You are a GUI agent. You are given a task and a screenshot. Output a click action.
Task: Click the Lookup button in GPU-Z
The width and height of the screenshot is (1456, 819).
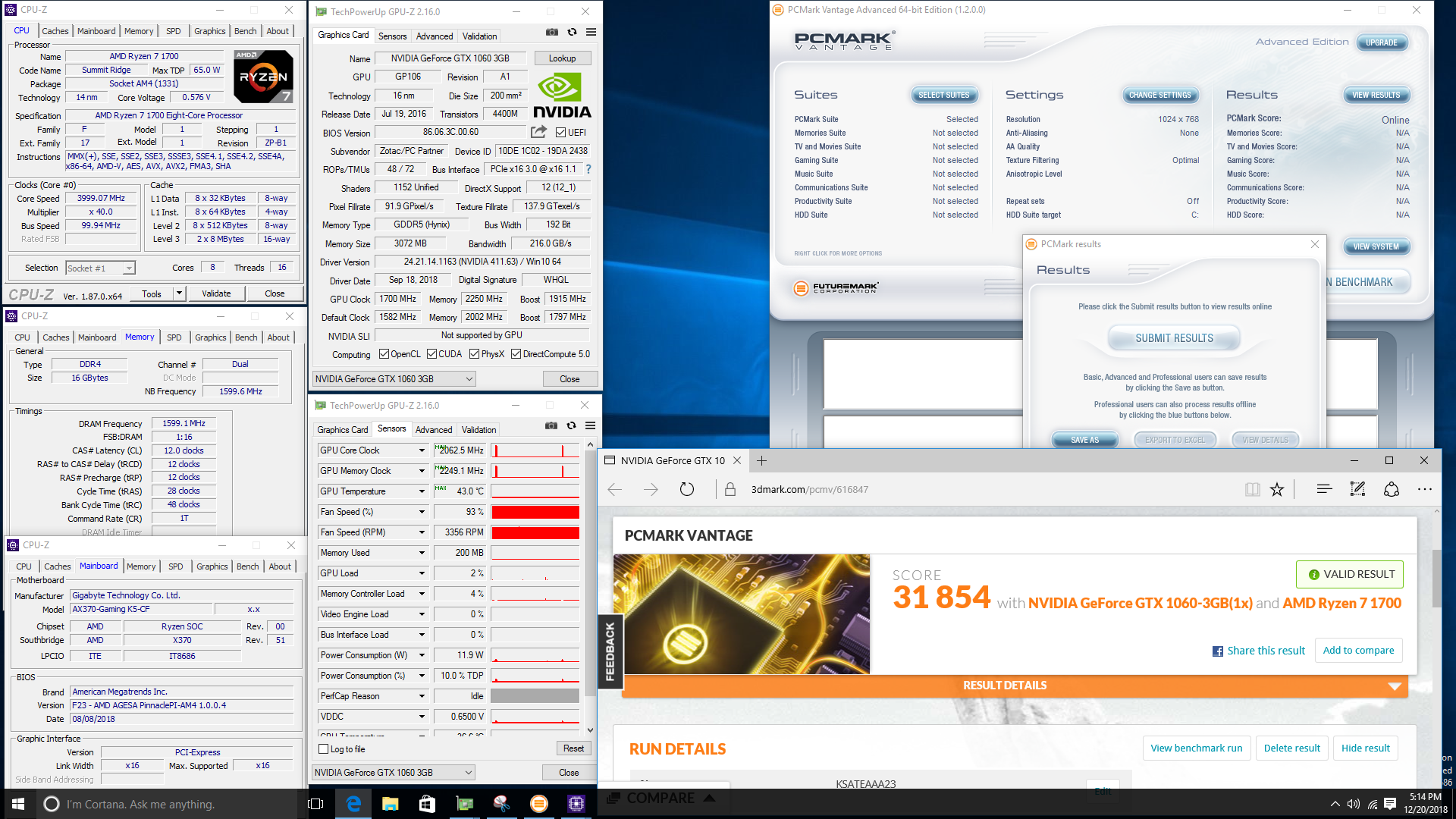[562, 58]
